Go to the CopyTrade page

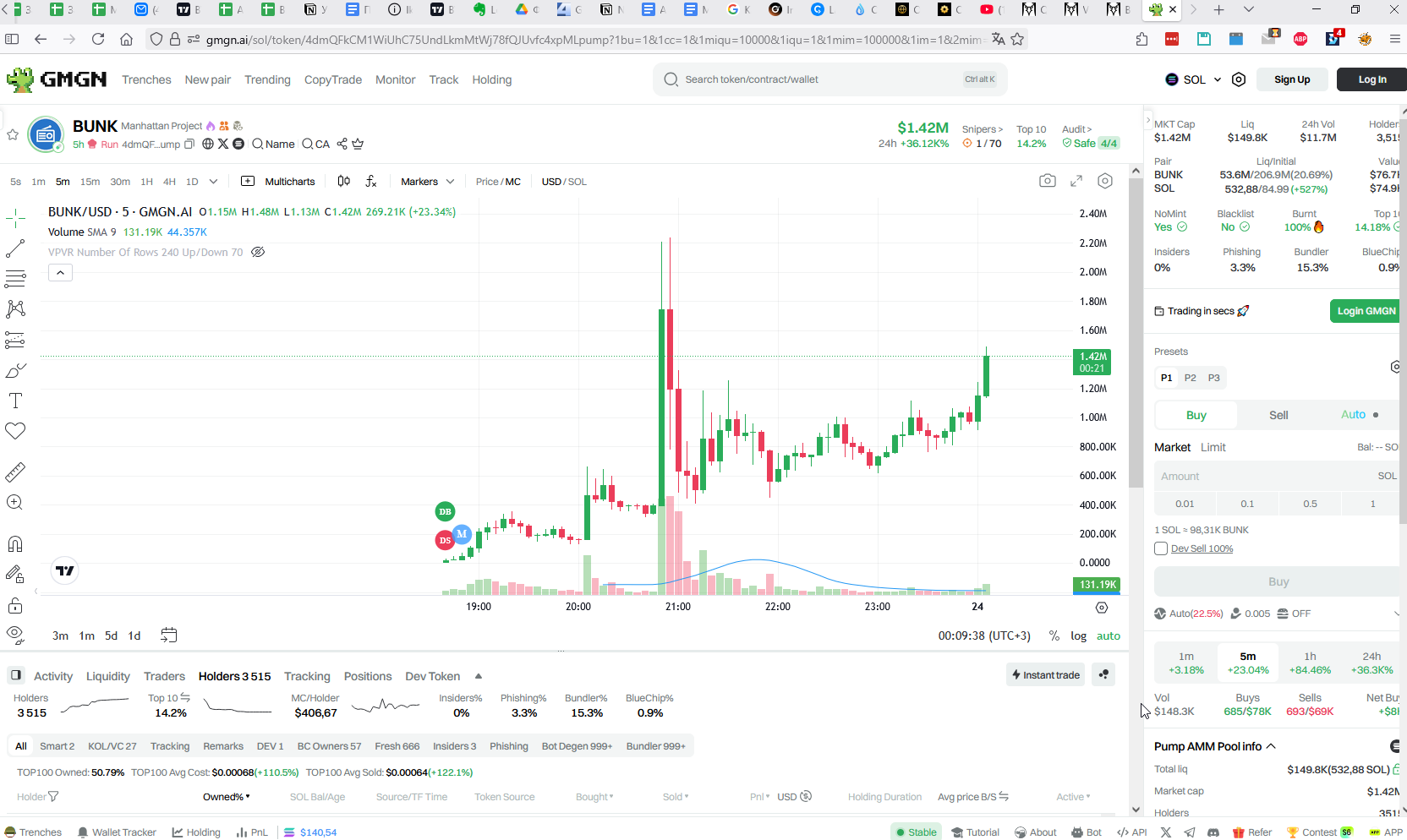click(x=333, y=79)
